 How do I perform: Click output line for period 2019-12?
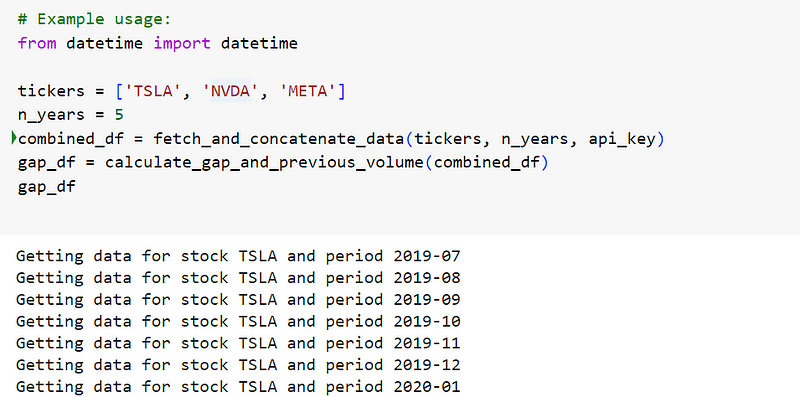point(238,365)
